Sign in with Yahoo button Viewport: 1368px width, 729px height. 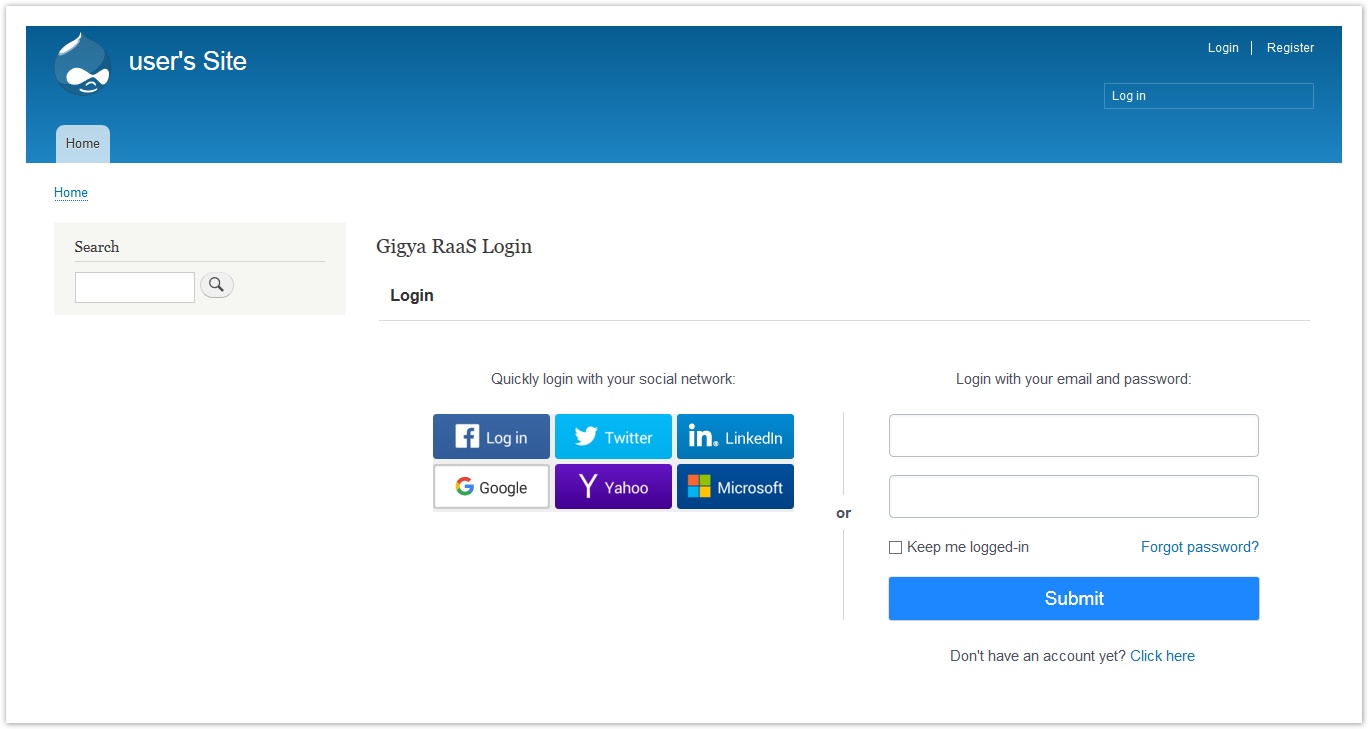tap(613, 487)
